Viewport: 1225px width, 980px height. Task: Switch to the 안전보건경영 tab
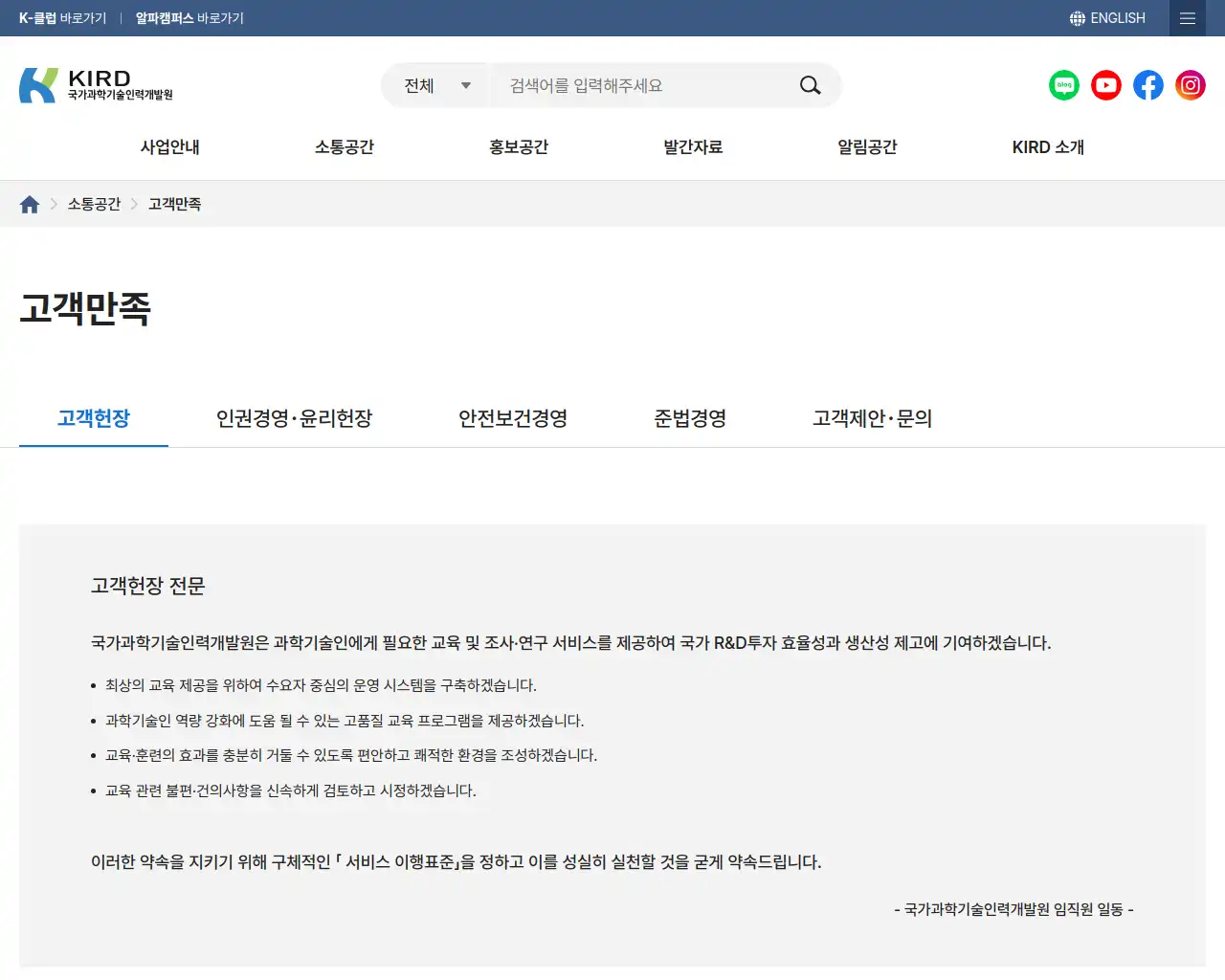[x=513, y=418]
